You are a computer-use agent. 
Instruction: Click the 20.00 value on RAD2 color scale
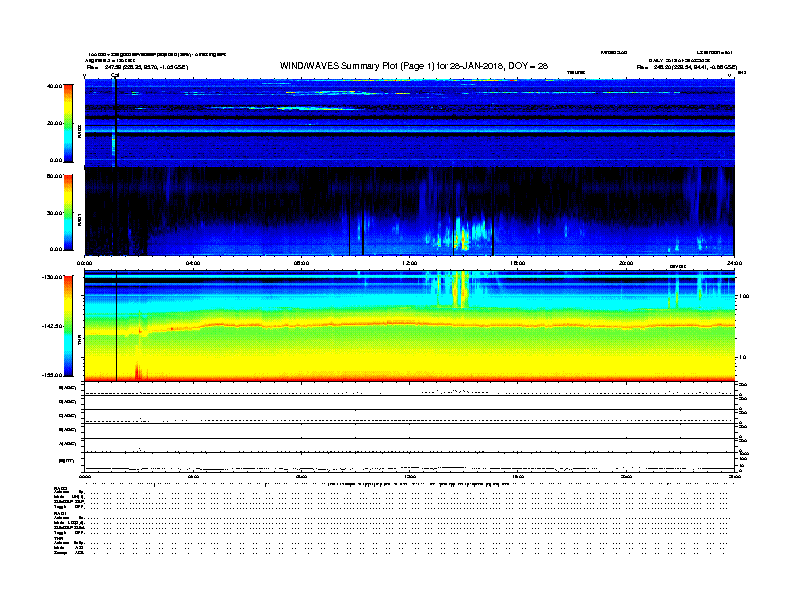coord(54,123)
